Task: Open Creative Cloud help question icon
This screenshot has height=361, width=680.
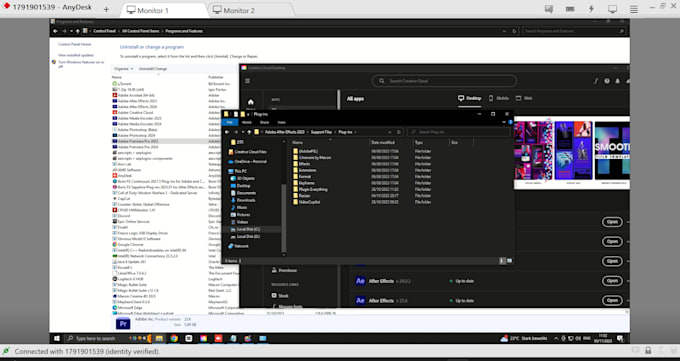Action: 607,81
